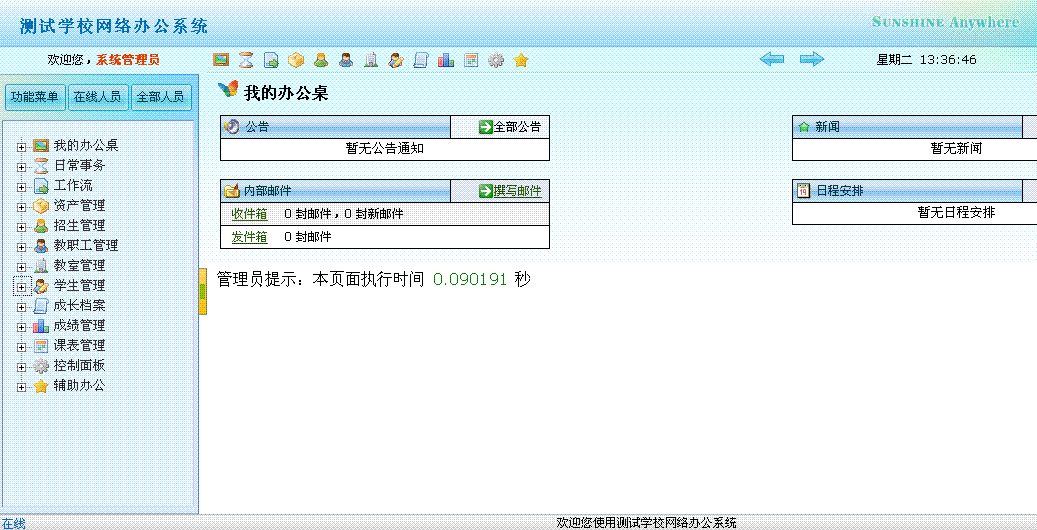Click the butterfly icon beside 我的办公桌 heading
The width and height of the screenshot is (1037, 530).
(x=228, y=89)
